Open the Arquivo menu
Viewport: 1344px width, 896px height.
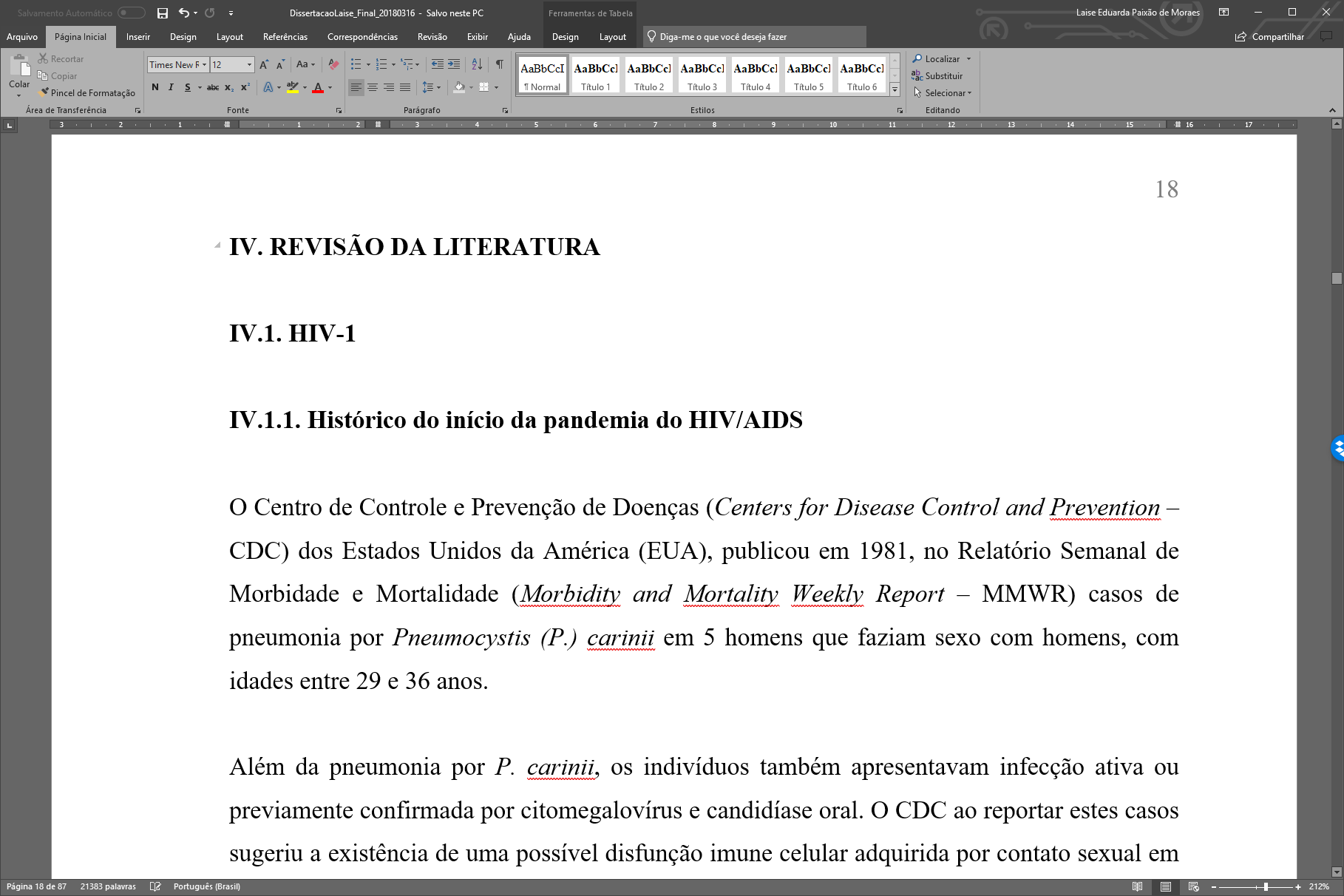(22, 37)
